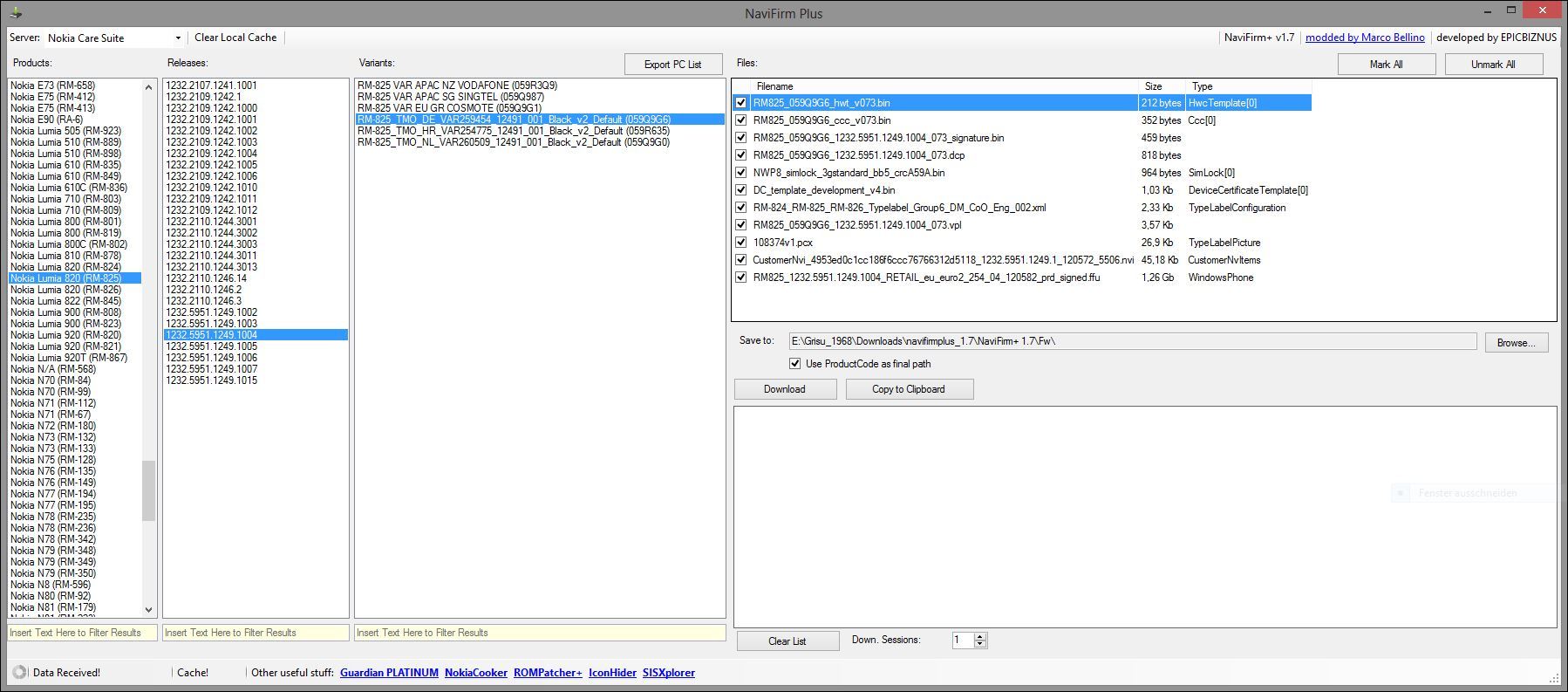Uncheck the Typelabel xml file checkbox
The height and width of the screenshot is (692, 1568).
pyautogui.click(x=741, y=208)
